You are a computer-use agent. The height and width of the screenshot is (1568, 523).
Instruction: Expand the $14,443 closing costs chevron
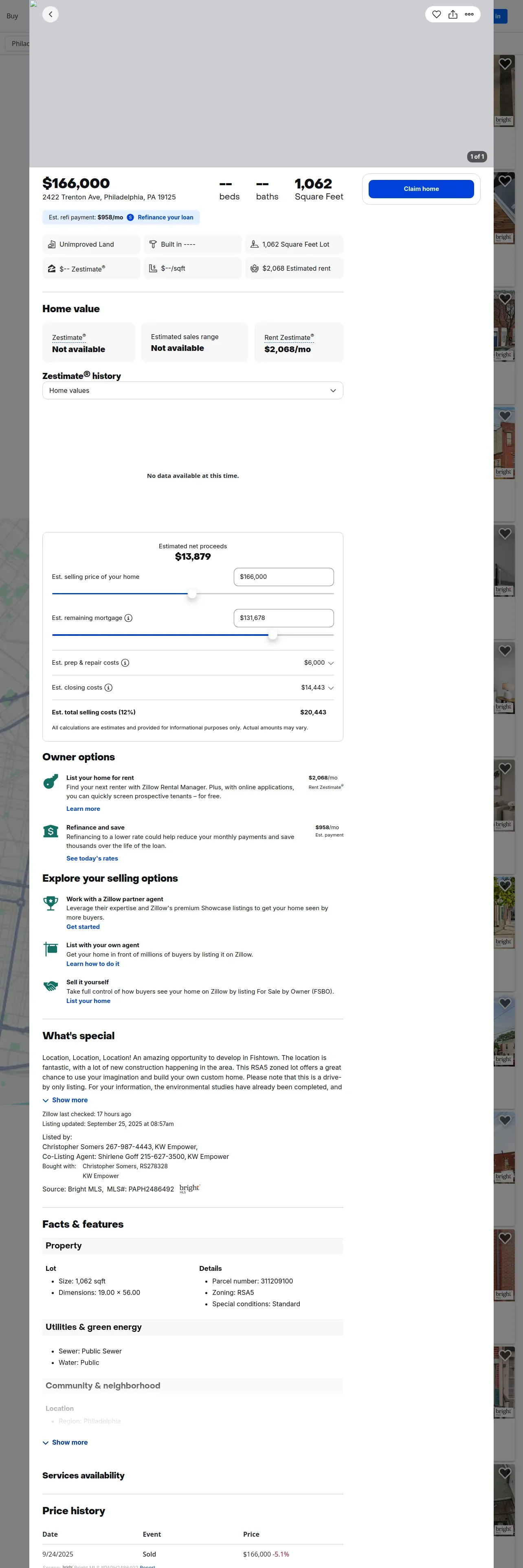tap(331, 688)
